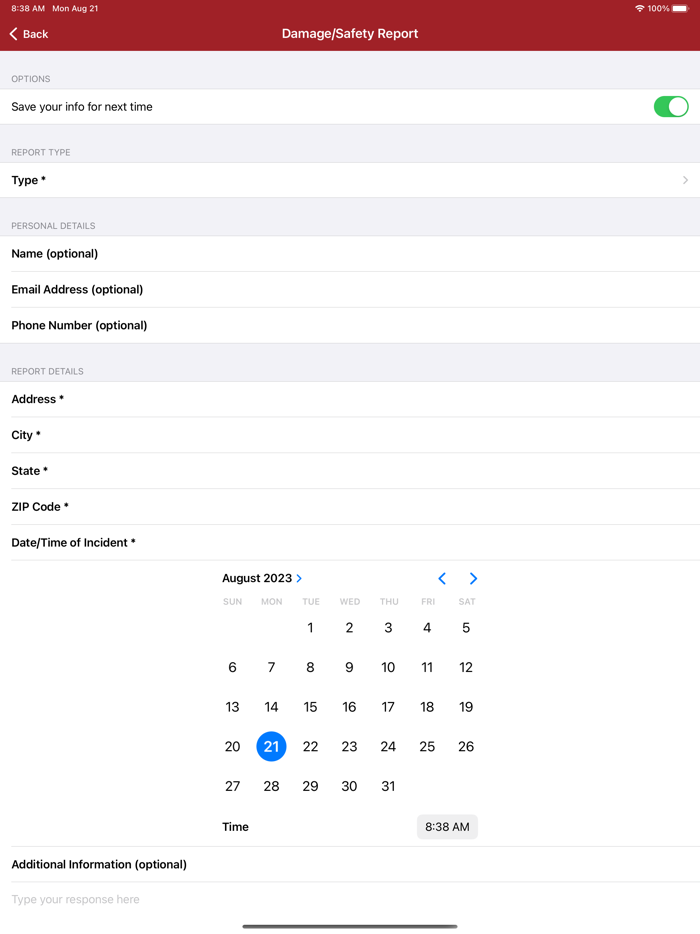Select date 28 in calendar

271,786
